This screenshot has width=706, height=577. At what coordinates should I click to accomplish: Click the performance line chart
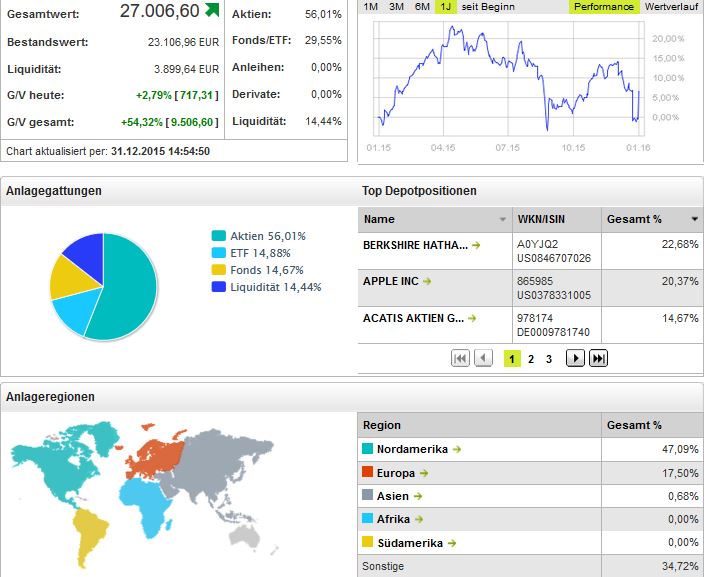[508, 79]
